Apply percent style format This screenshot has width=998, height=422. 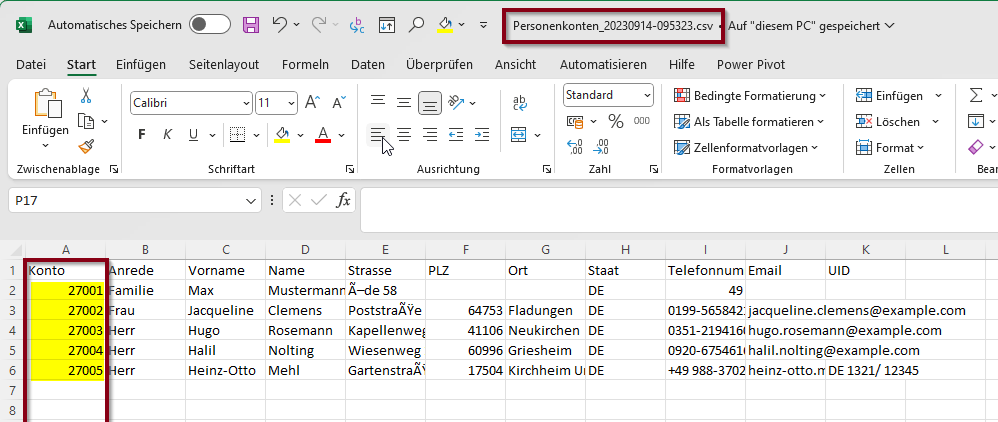coord(615,120)
